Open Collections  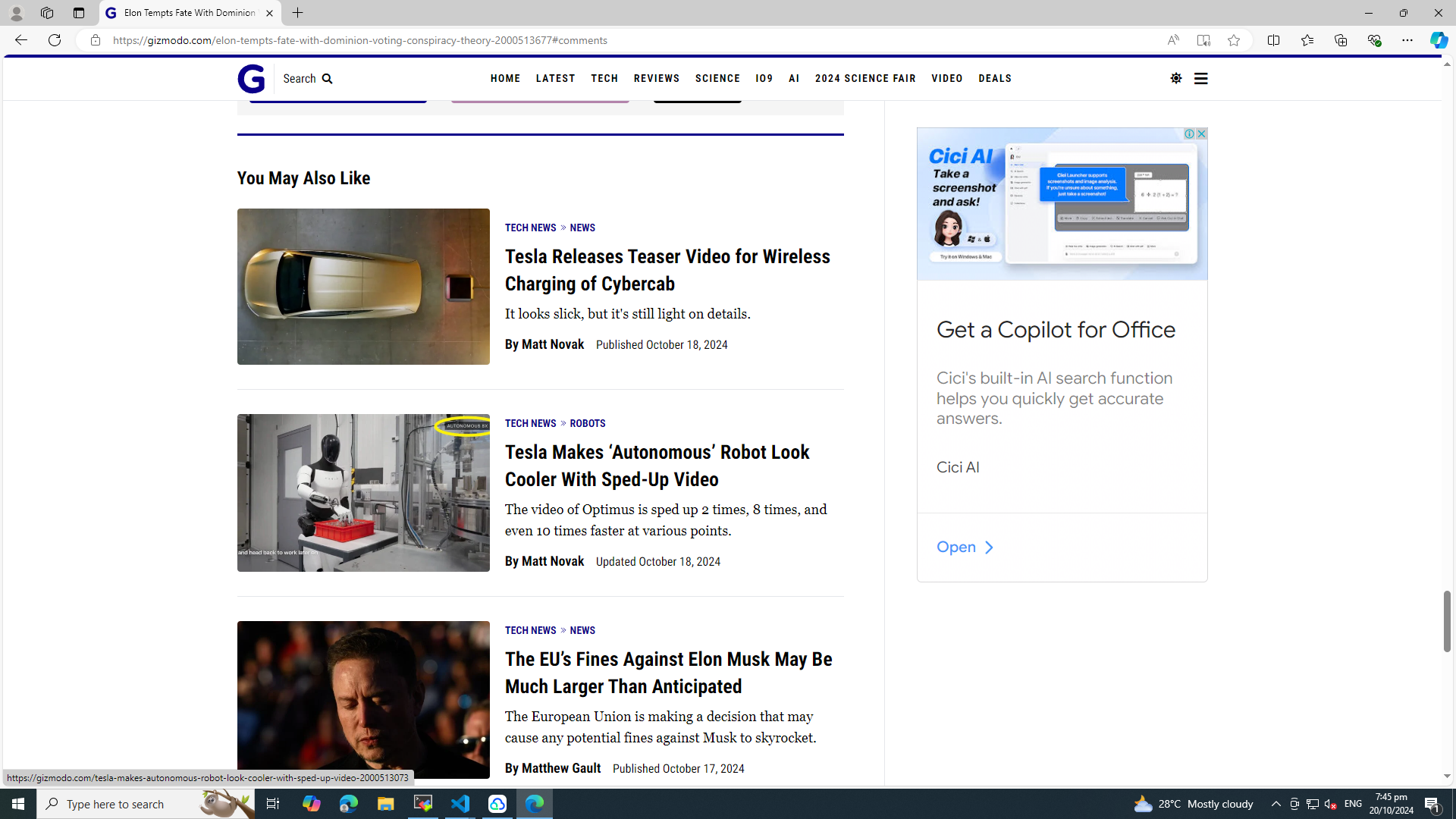click(1340, 40)
